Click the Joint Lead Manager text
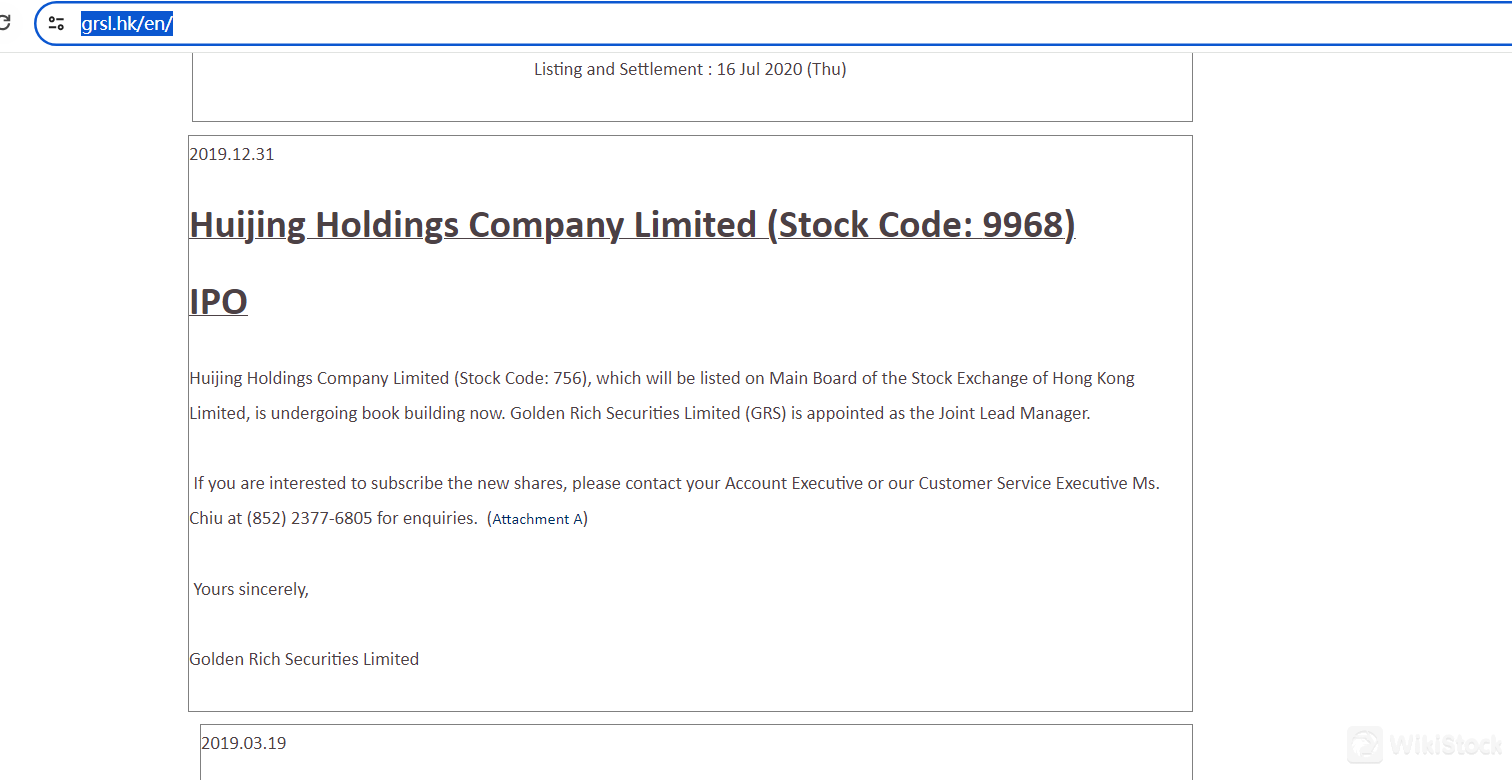Viewport: 1512px width, 780px height. [1013, 413]
